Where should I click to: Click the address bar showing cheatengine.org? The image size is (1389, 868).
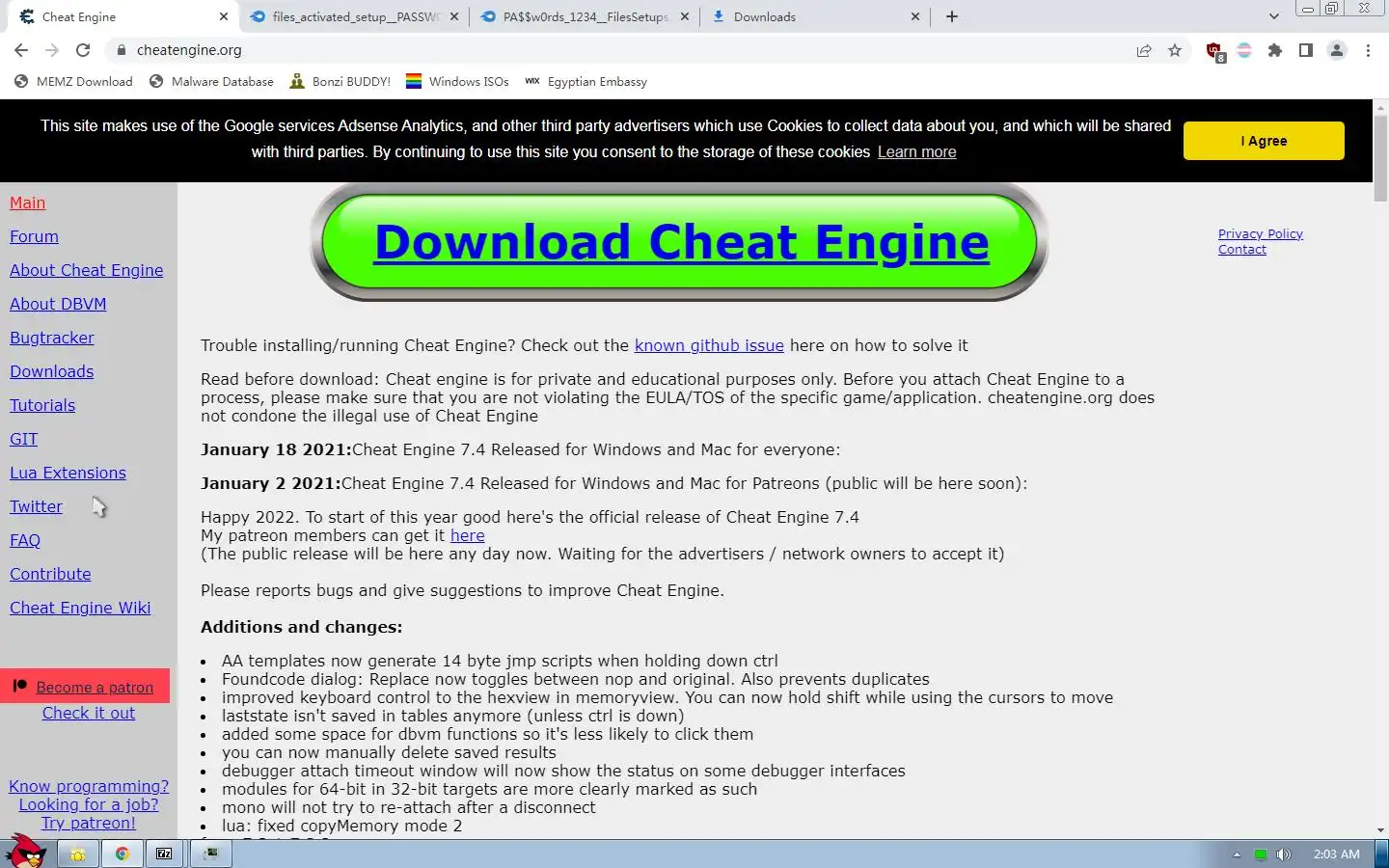click(x=617, y=50)
